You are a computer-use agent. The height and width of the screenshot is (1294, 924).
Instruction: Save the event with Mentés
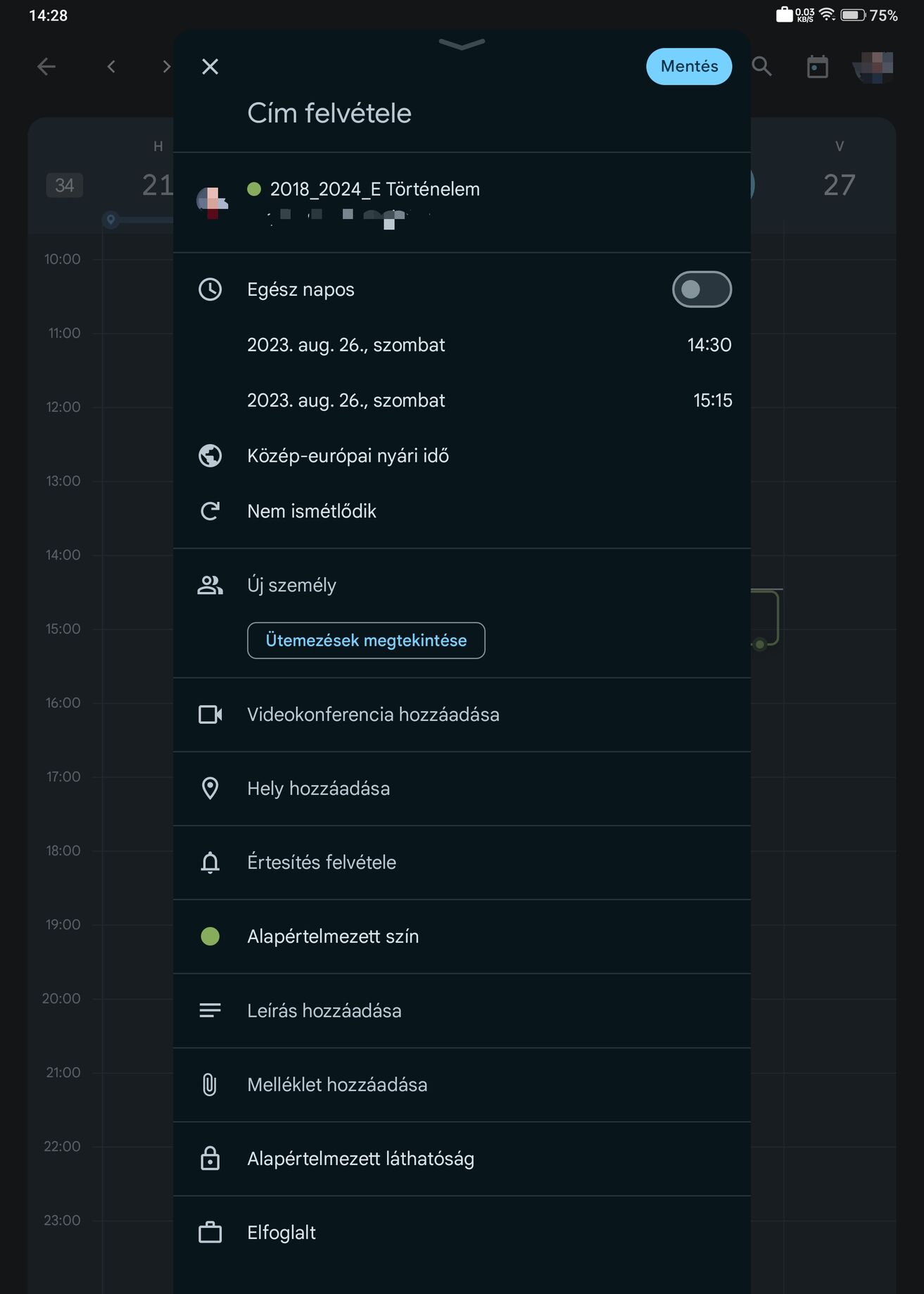[x=689, y=66]
